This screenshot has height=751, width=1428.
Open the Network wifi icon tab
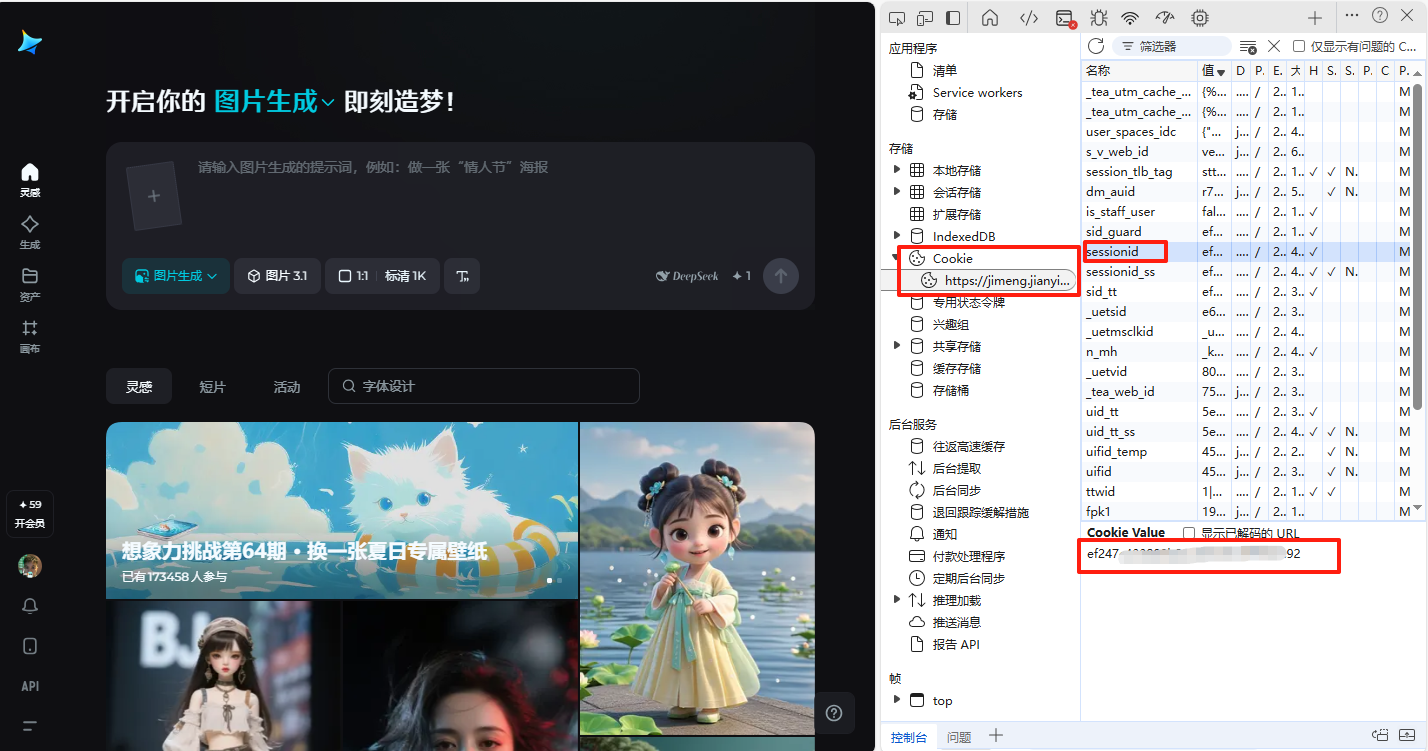(x=1130, y=18)
